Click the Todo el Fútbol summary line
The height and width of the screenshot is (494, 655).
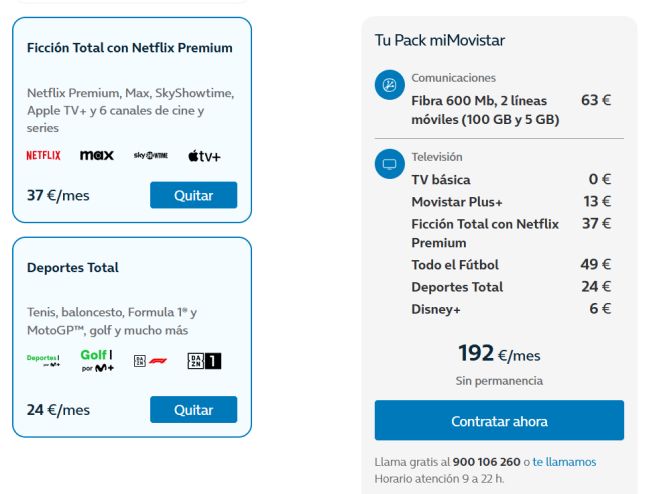[x=455, y=265]
